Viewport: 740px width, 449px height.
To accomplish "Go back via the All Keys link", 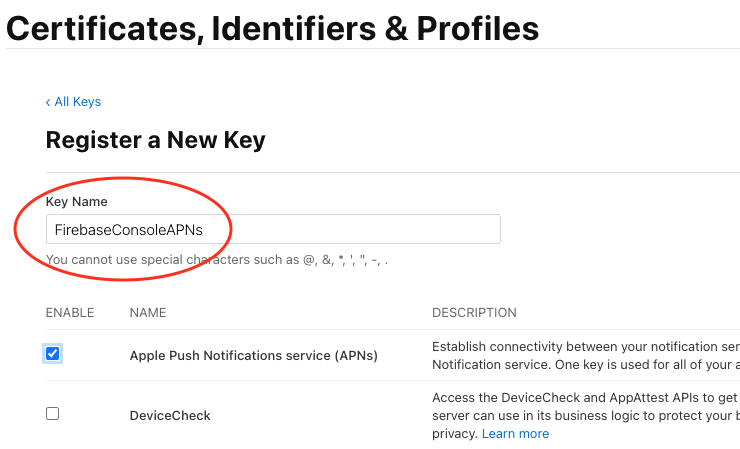I will pyautogui.click(x=77, y=102).
